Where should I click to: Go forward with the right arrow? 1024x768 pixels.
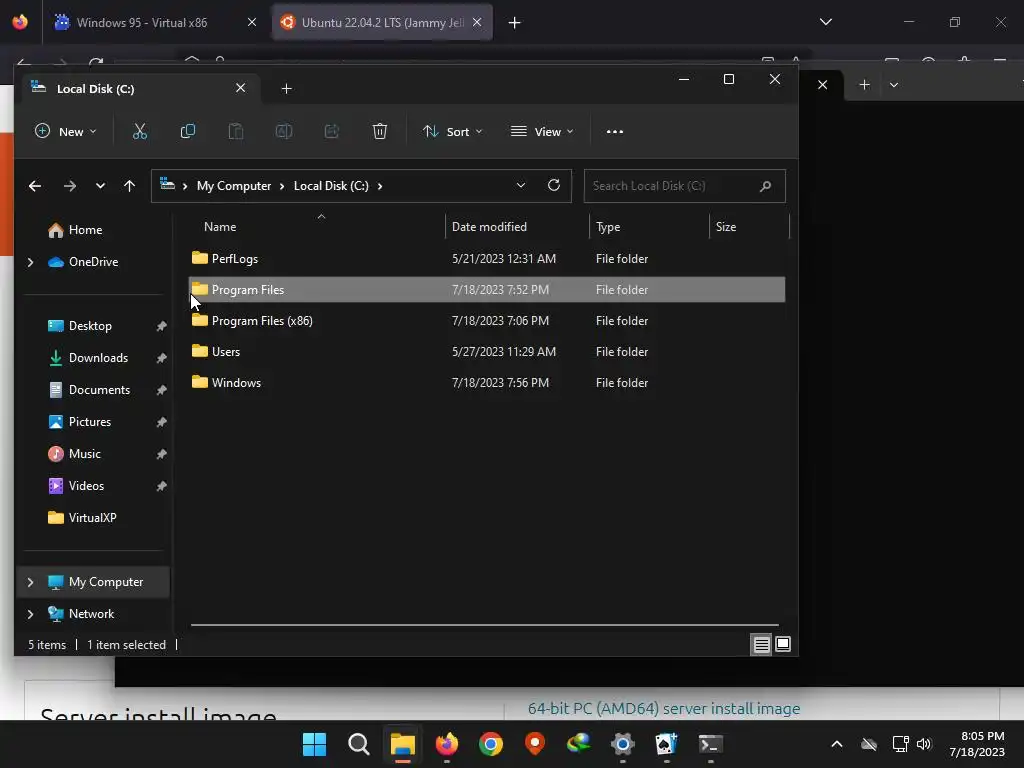(x=69, y=186)
